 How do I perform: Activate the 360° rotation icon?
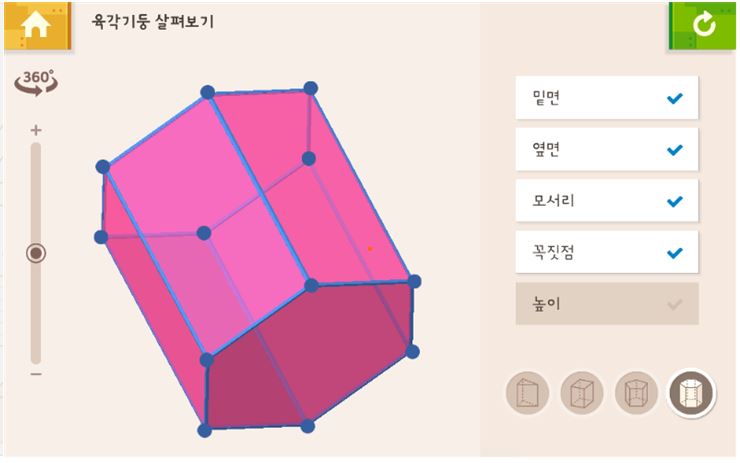pos(36,83)
